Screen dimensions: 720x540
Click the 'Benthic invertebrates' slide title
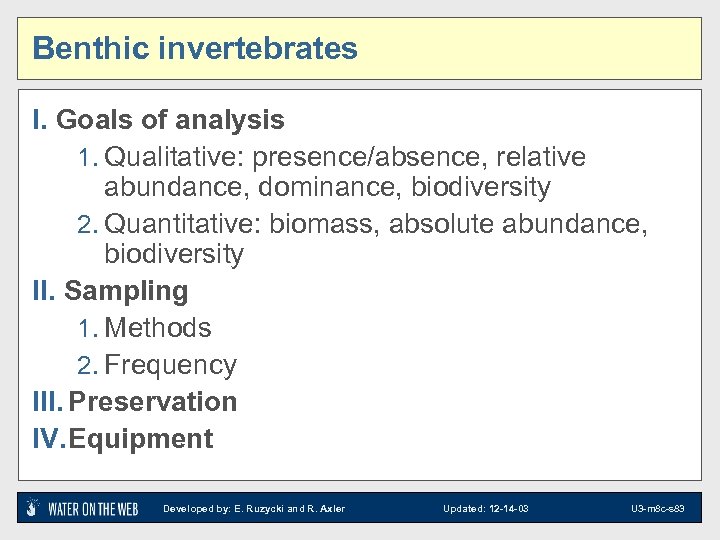pos(195,48)
